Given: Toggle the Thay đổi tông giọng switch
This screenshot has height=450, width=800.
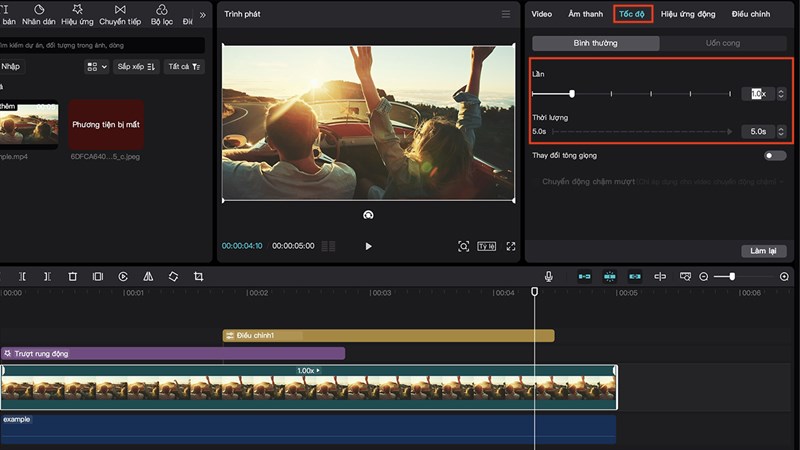Looking at the screenshot, I should point(774,156).
